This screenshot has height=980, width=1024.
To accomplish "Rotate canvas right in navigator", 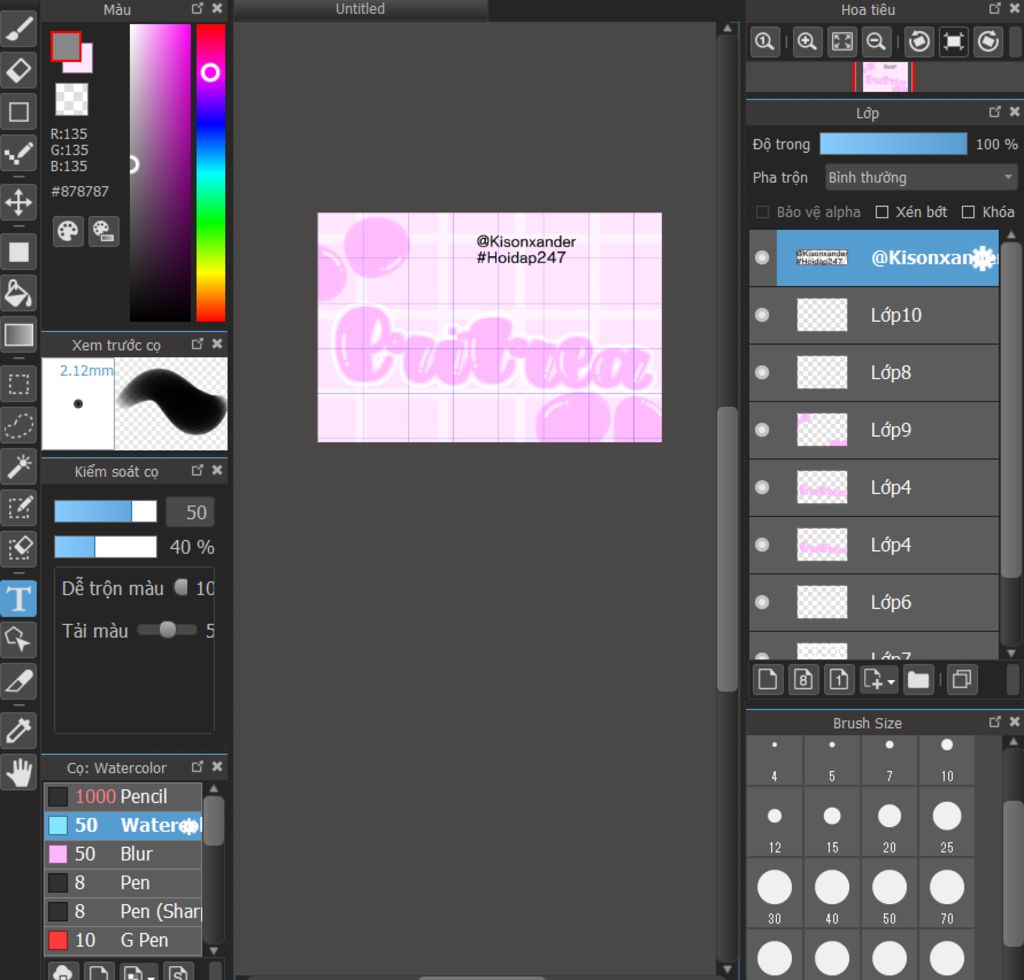I will click(988, 42).
